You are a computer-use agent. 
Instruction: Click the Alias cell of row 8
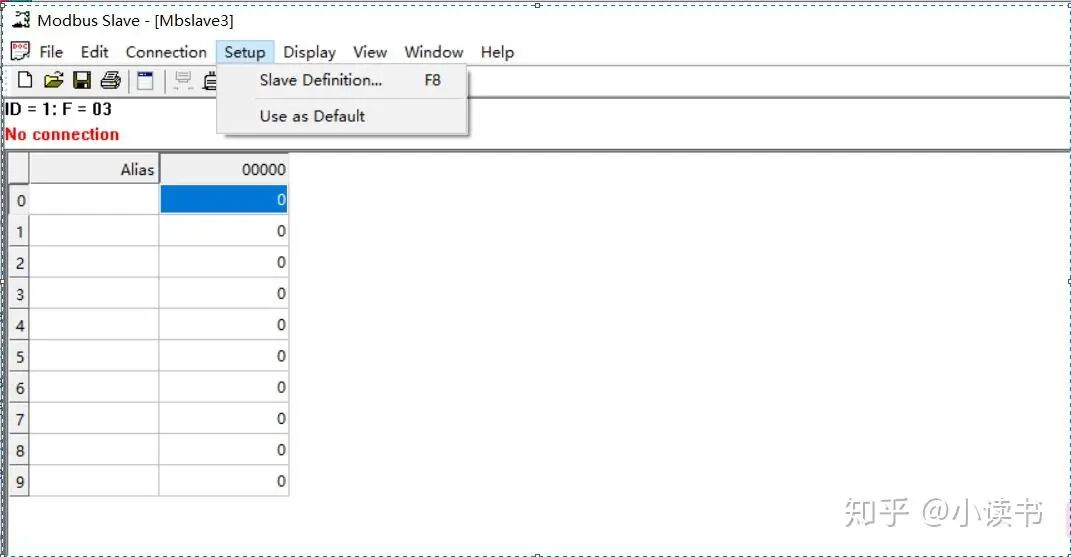(x=94, y=450)
